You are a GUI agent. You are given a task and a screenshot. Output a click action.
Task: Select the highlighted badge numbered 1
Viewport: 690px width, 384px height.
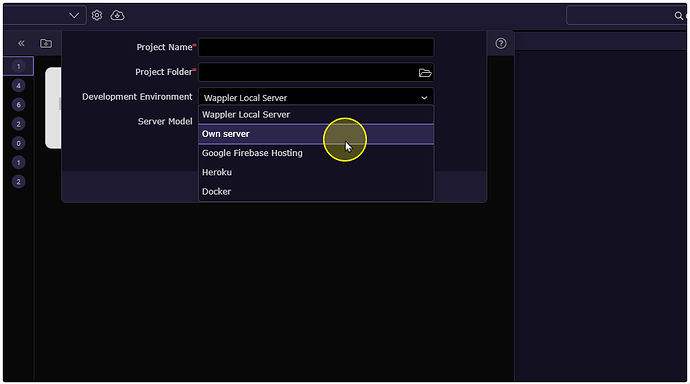point(18,66)
